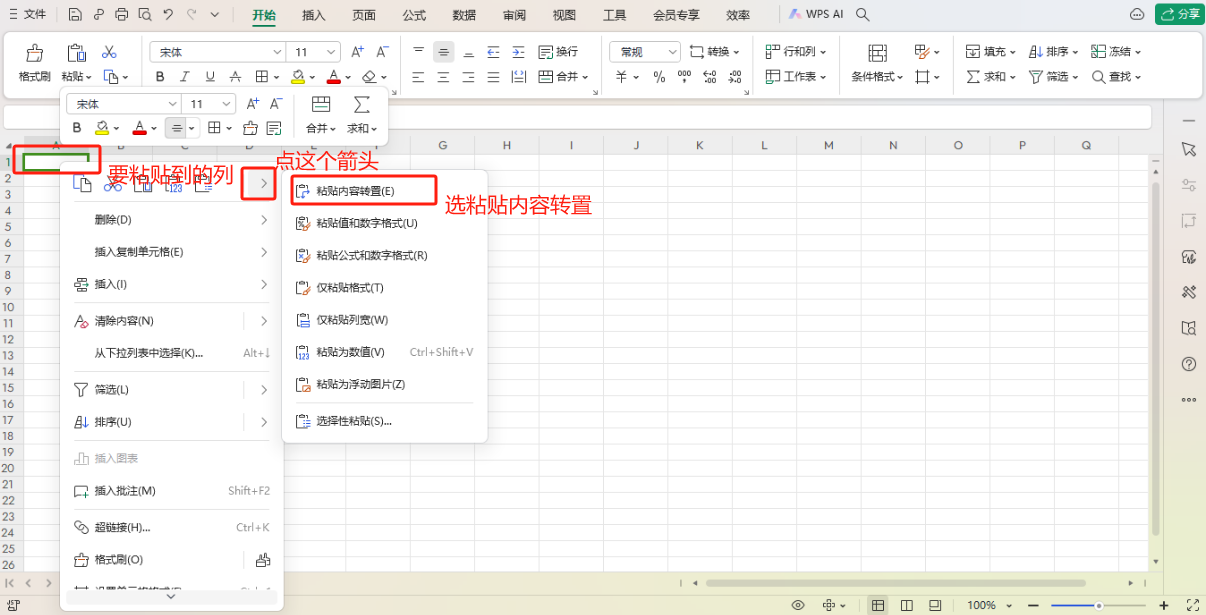Click the Increase Decimal icon
Screen dimensions: 1206x615
coord(710,77)
